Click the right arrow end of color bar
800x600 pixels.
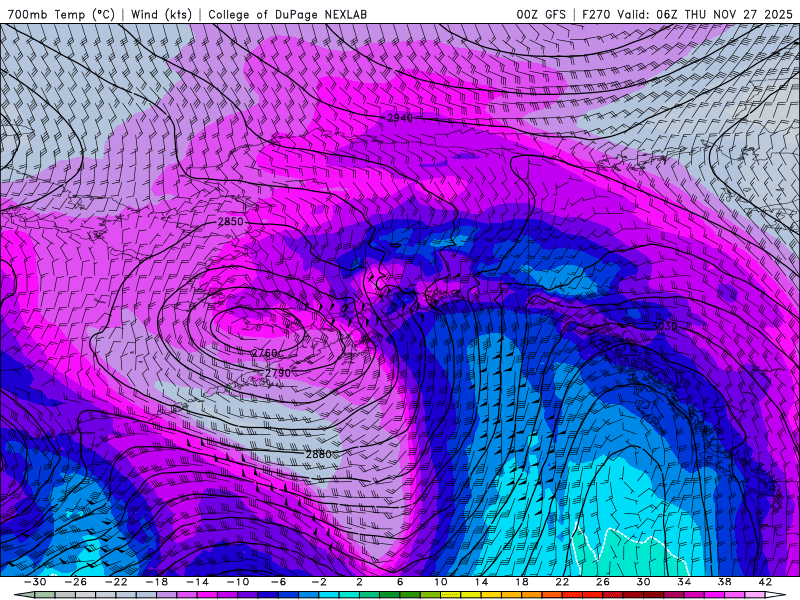click(x=775, y=595)
